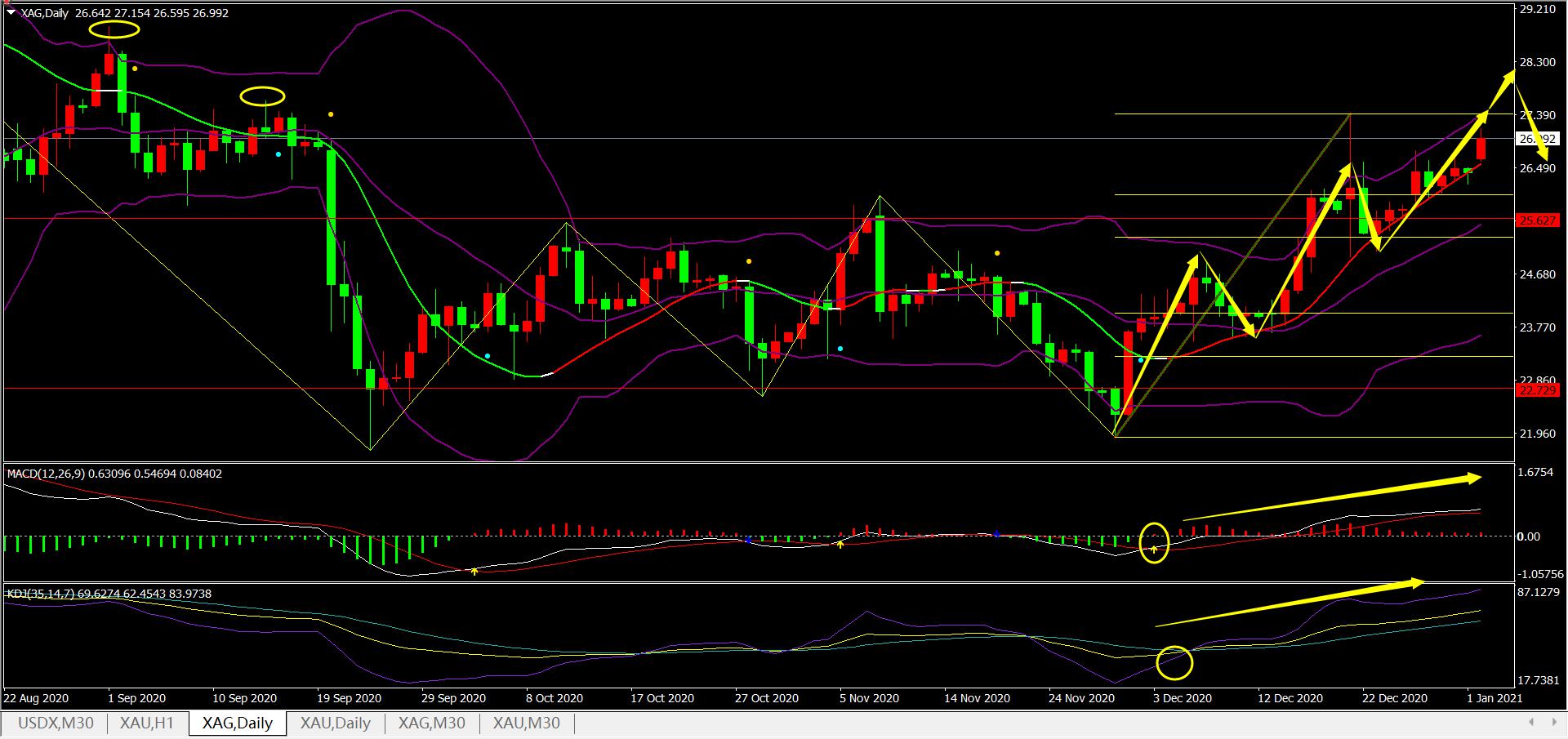
Task: Open the XAG,M30 chart tab
Action: coord(431,723)
